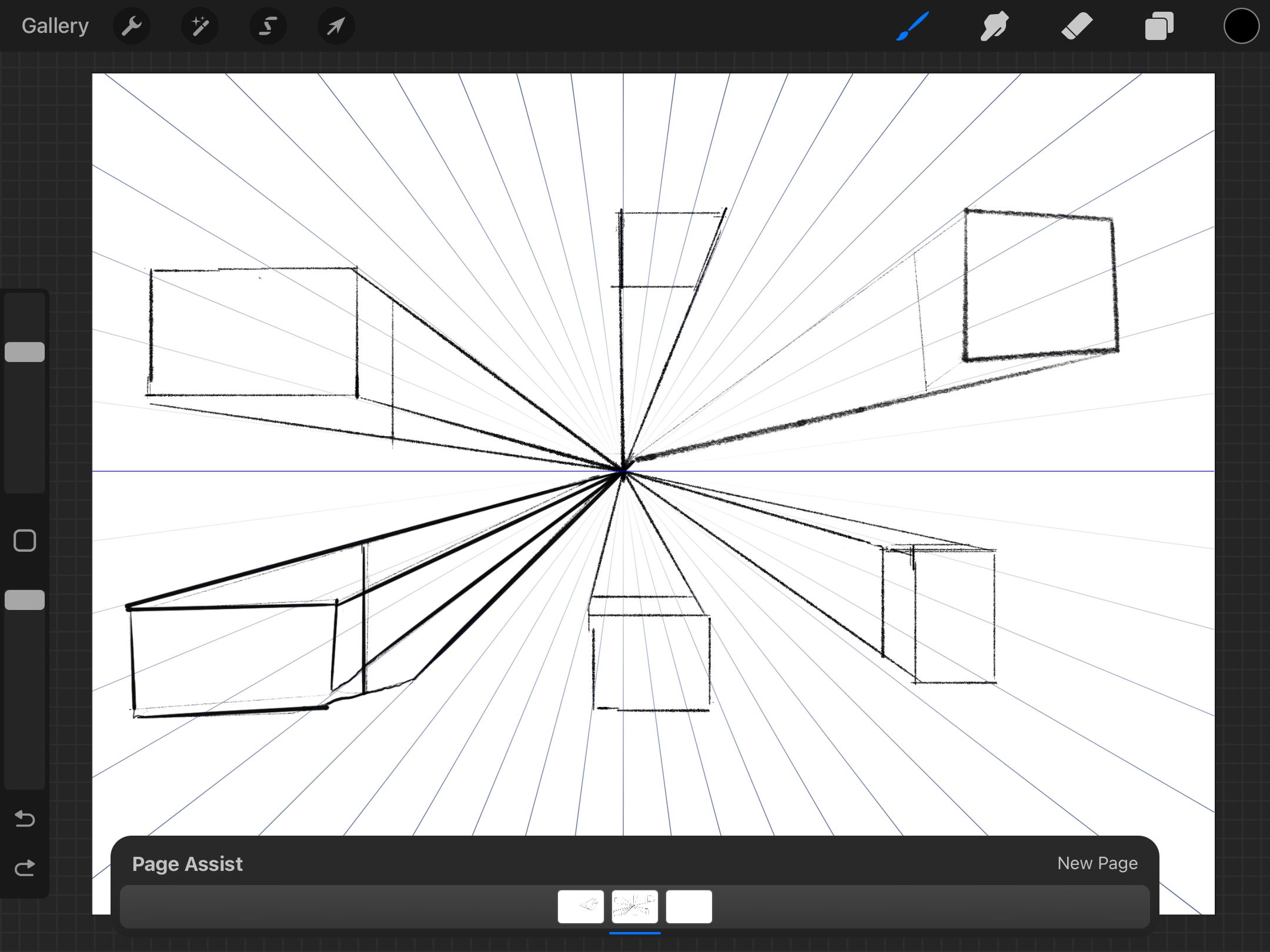This screenshot has height=952, width=1270.
Task: Open the Actions wrench menu
Action: pos(132,26)
